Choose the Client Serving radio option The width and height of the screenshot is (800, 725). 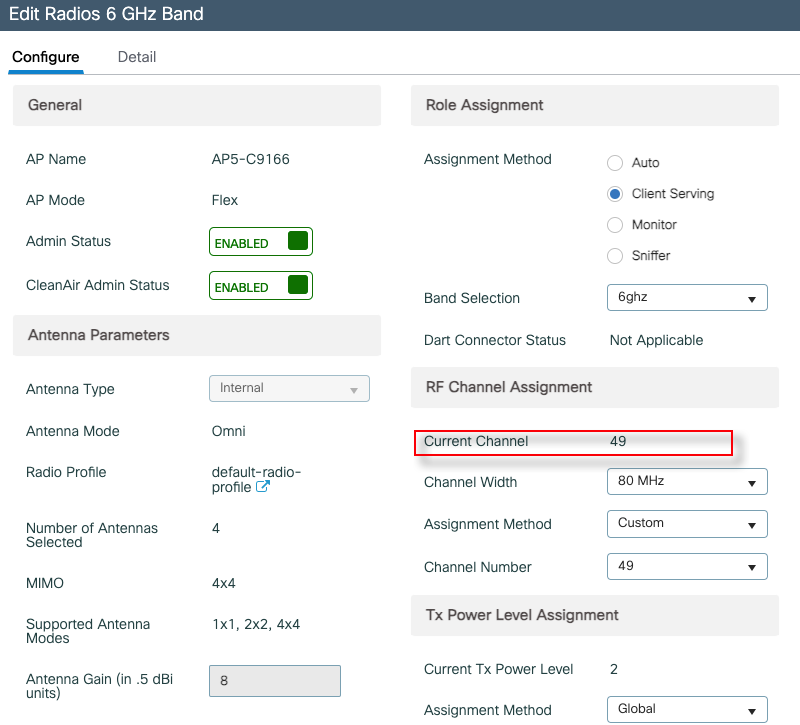[x=615, y=194]
